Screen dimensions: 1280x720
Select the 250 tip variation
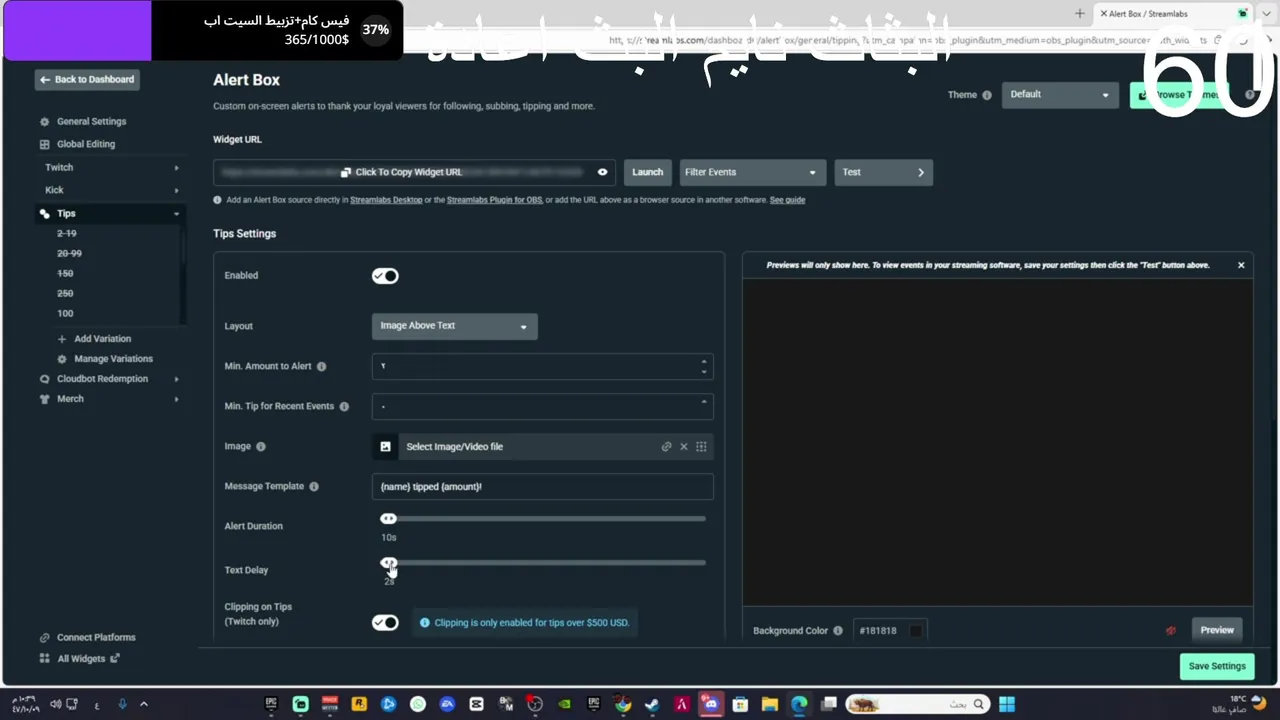tap(65, 294)
